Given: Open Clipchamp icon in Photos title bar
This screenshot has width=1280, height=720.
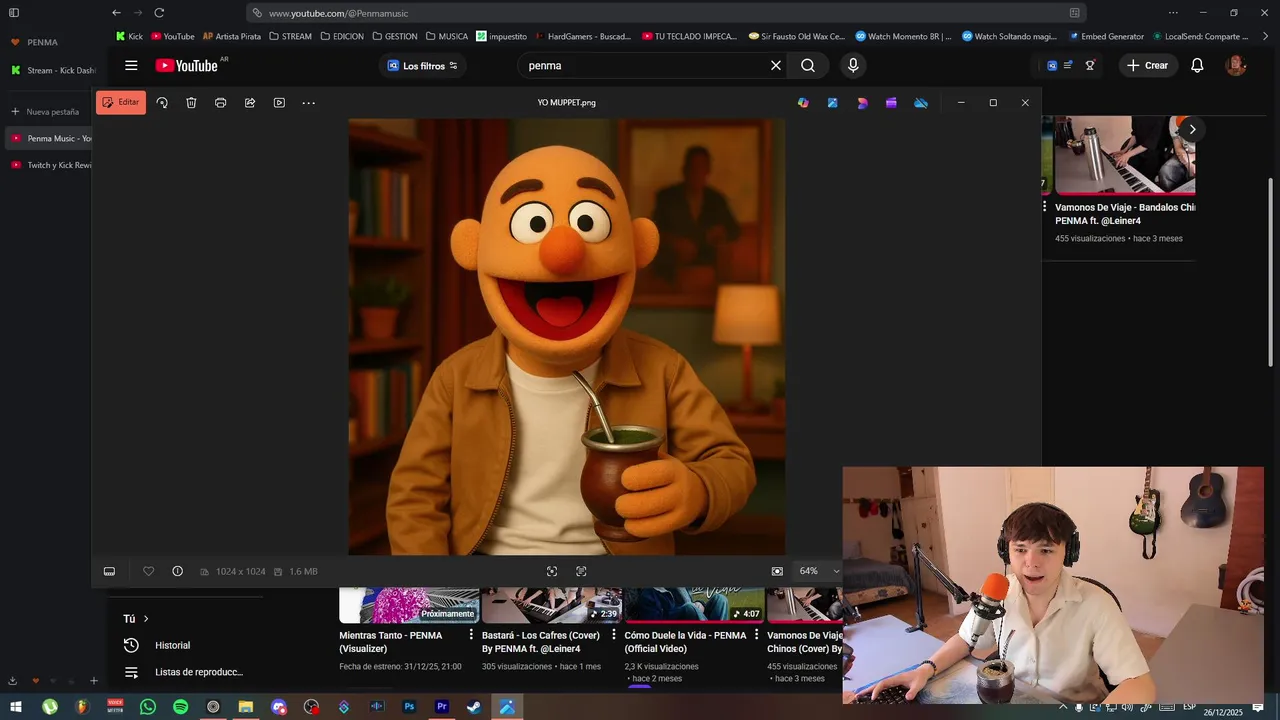Looking at the screenshot, I should tap(891, 103).
